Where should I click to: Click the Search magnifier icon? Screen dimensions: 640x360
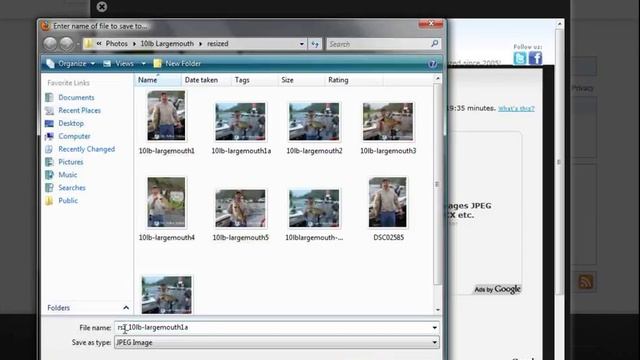coord(434,44)
